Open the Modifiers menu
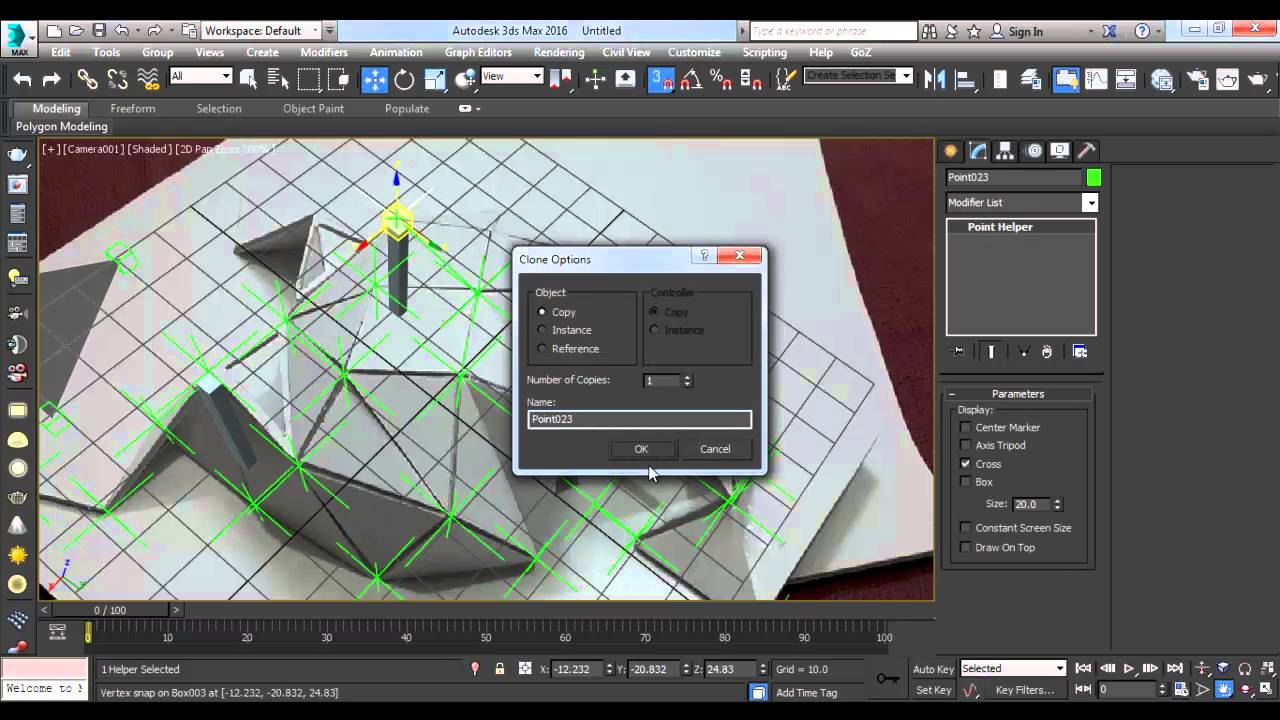The height and width of the screenshot is (720, 1280). [324, 52]
